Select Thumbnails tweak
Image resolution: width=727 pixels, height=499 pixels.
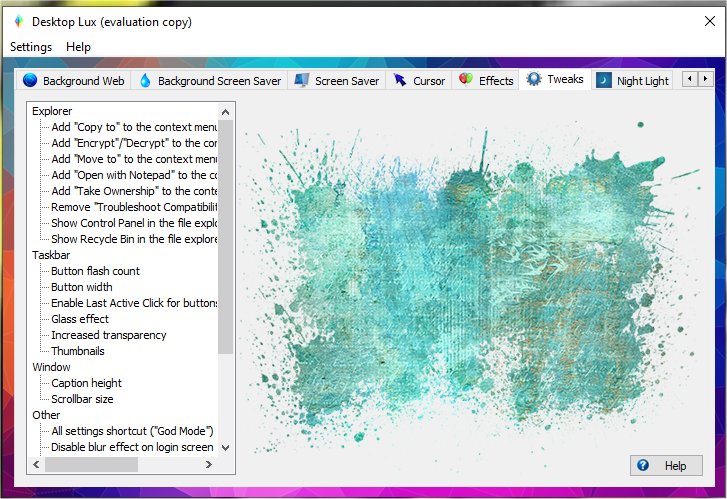[x=78, y=351]
